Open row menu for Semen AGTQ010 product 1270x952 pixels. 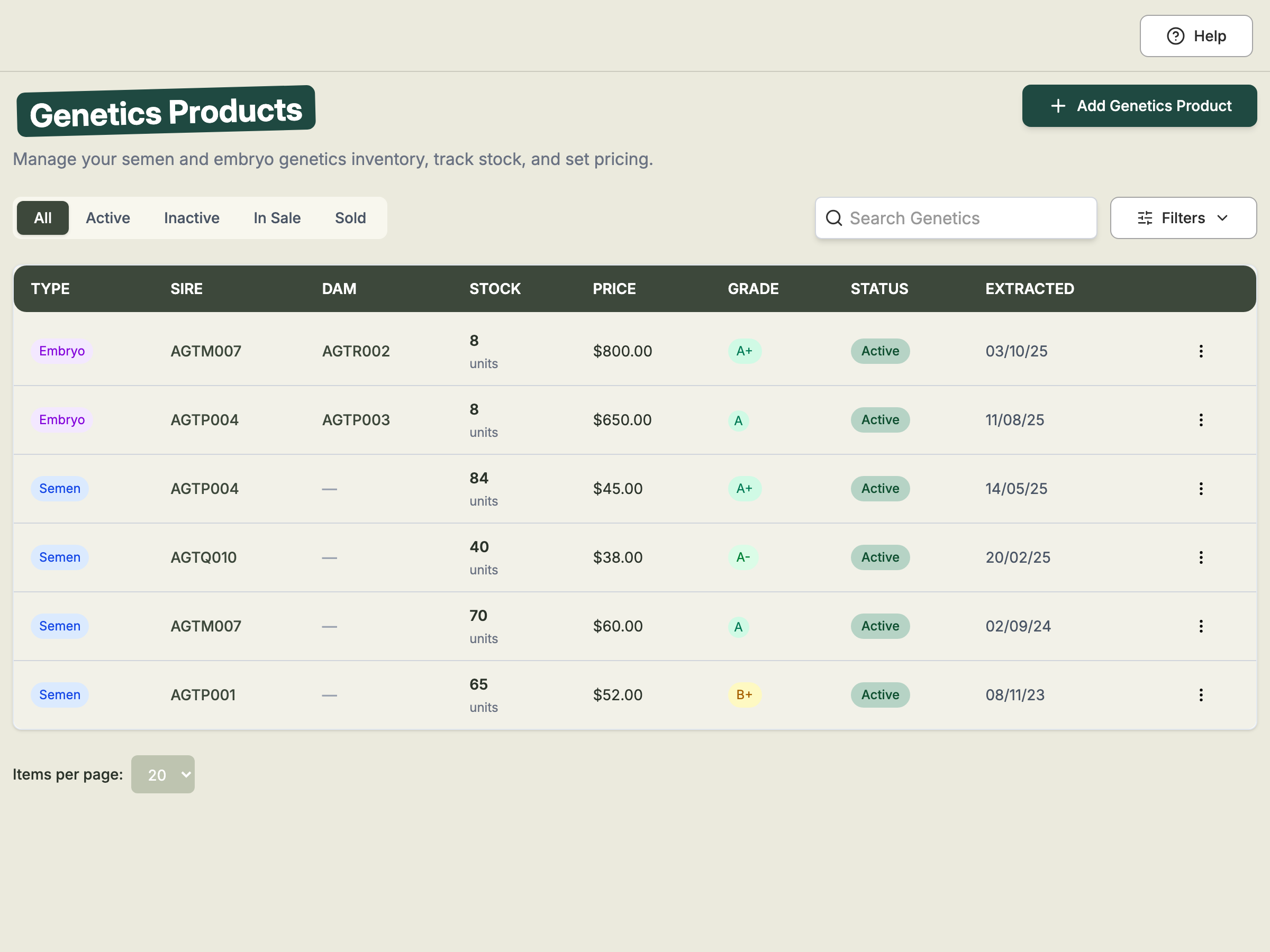[x=1201, y=557]
